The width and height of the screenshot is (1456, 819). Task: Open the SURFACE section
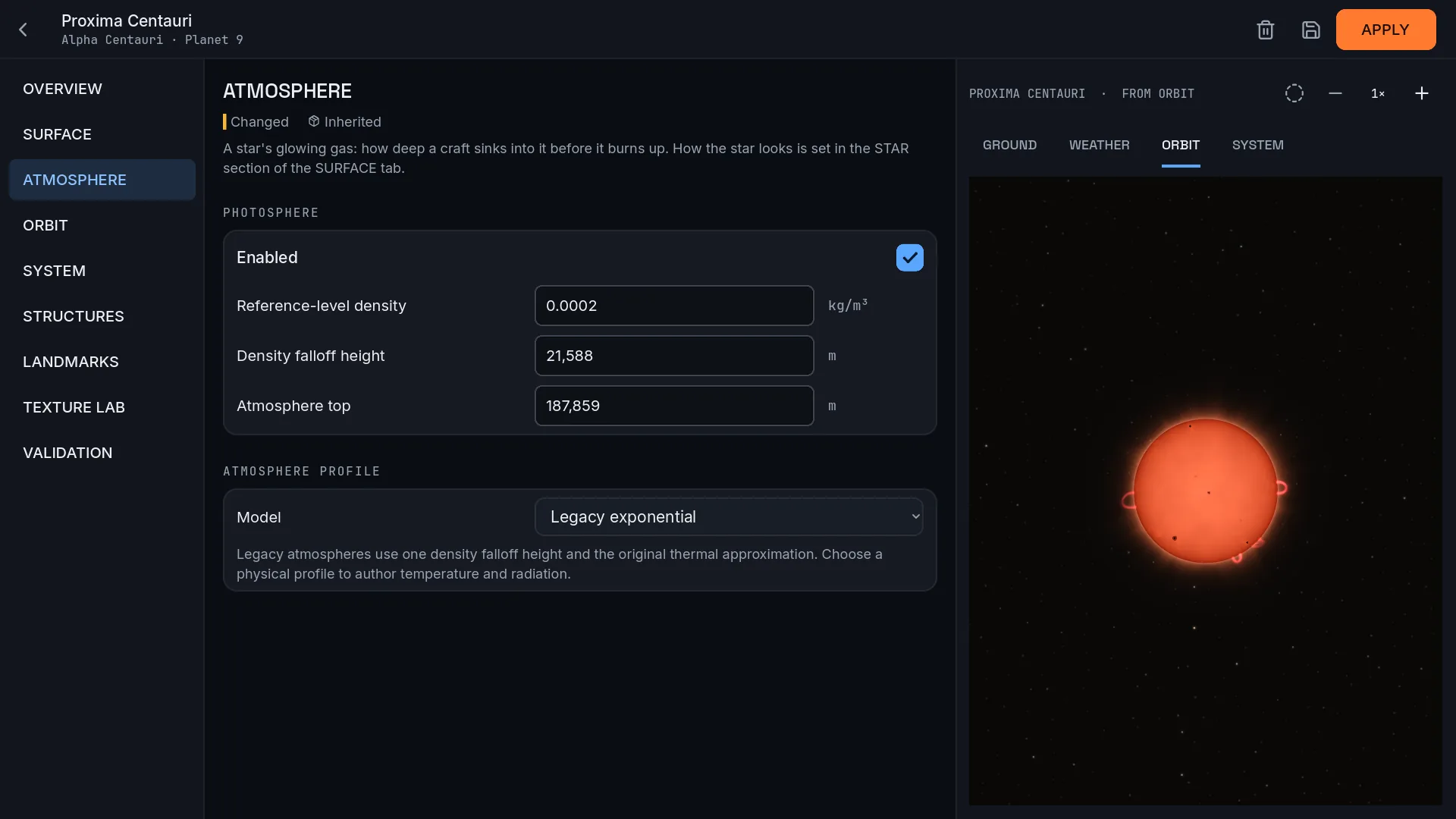102,134
